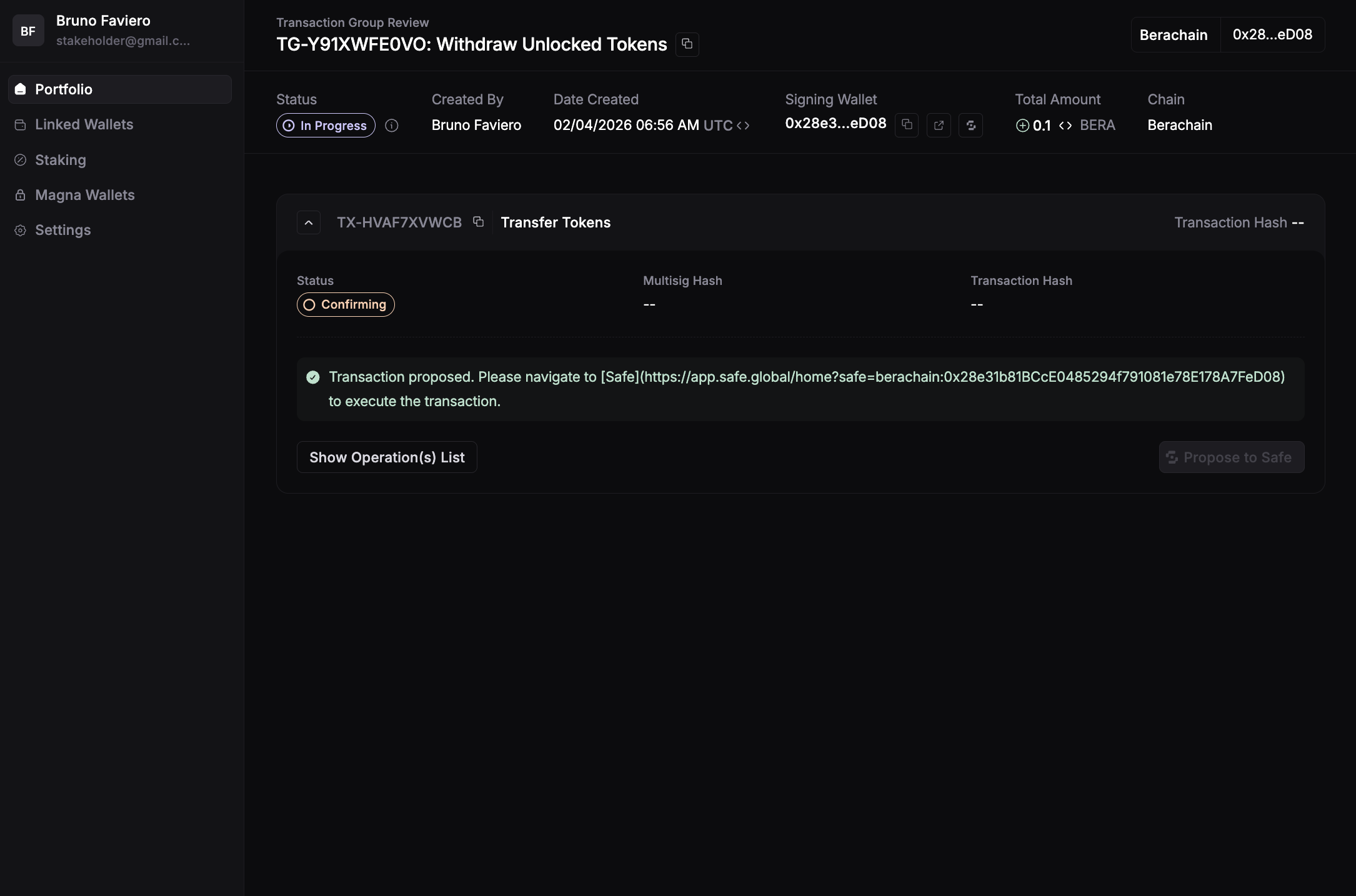Open the 0x28...eD08 wallet menu
Screen dimensions: 1356x896
[x=1272, y=35]
